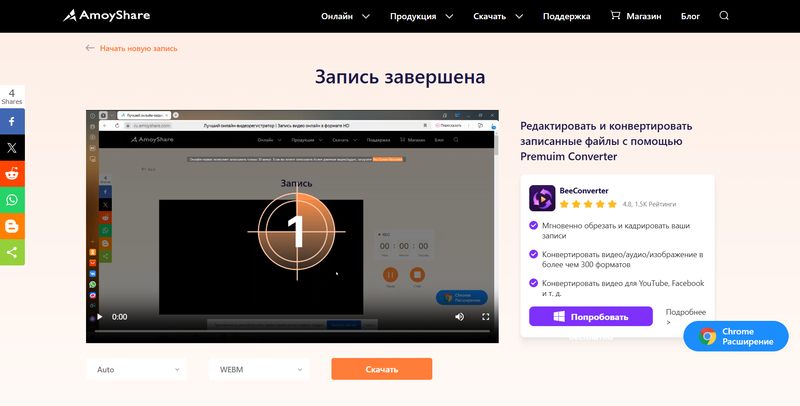Expand the Онлайн menu

tap(345, 16)
